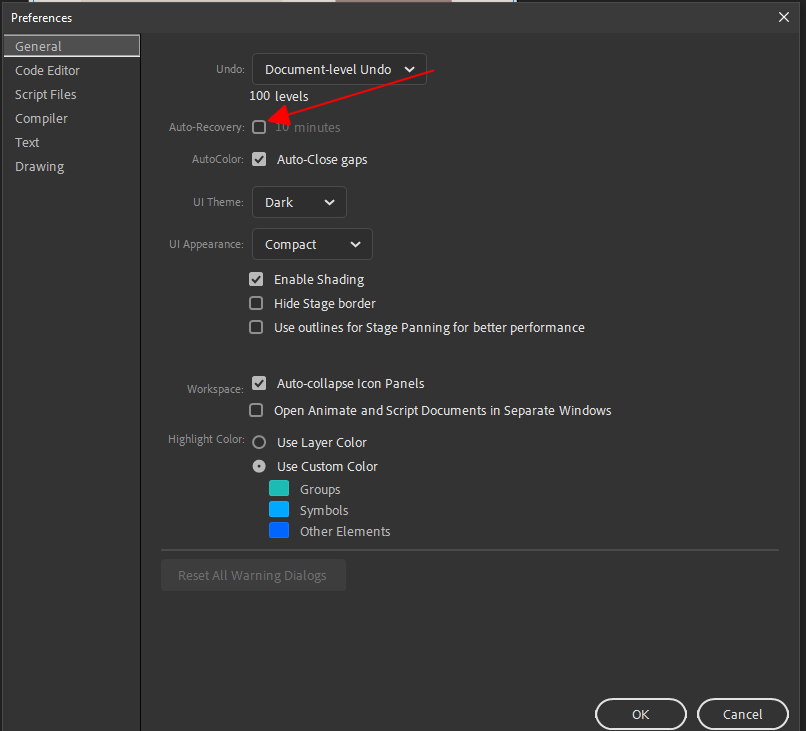Open the Drawing preferences section
The width and height of the screenshot is (806, 731).
(39, 166)
